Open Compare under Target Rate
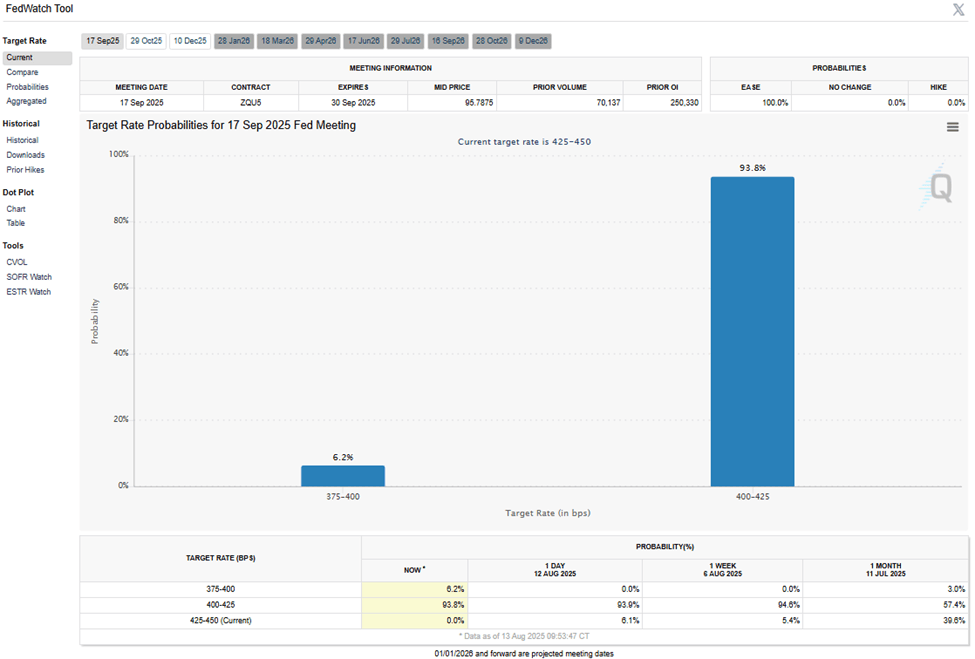Screen dimensions: 975x659 coord(22,72)
